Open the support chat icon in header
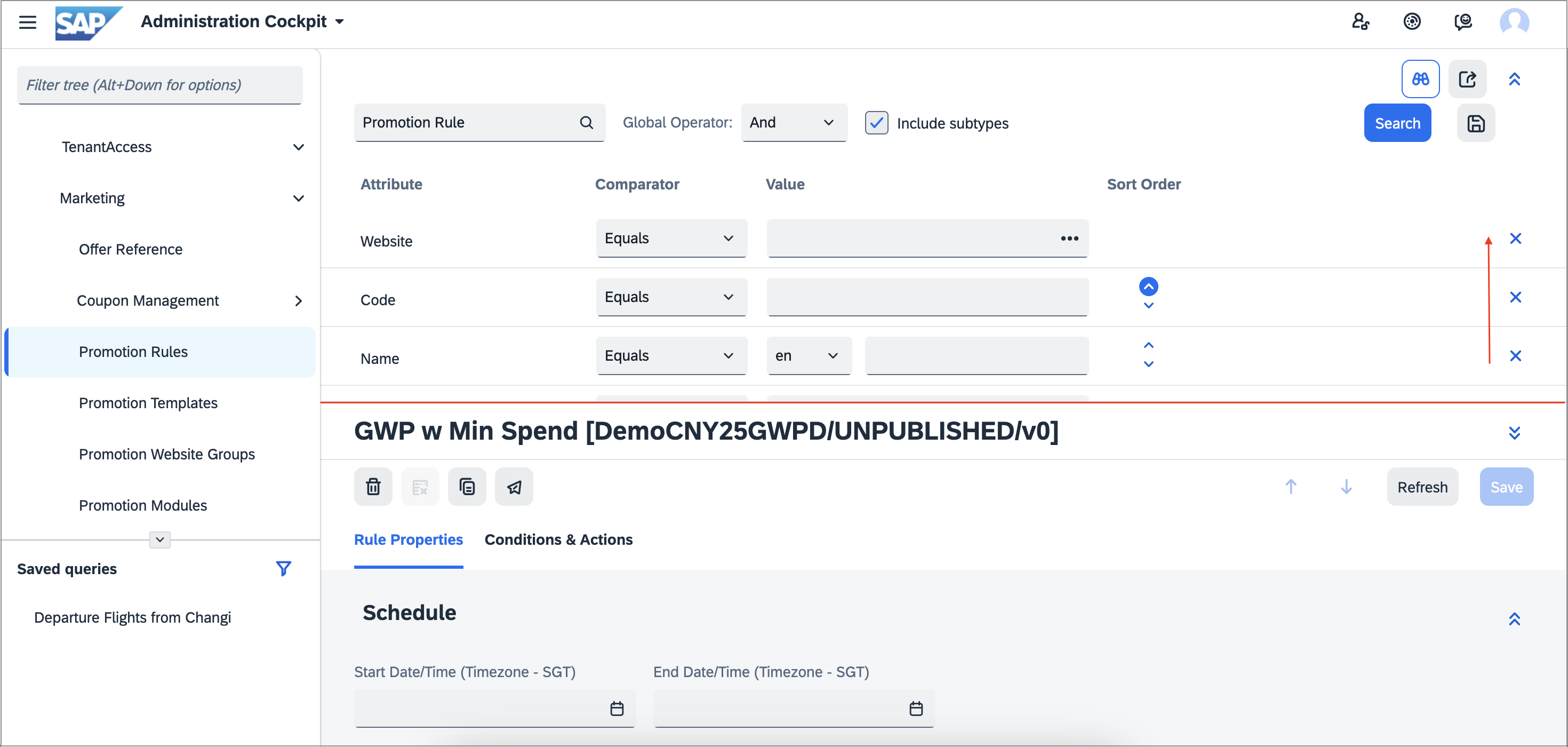The width and height of the screenshot is (1568, 747). coord(1463,22)
